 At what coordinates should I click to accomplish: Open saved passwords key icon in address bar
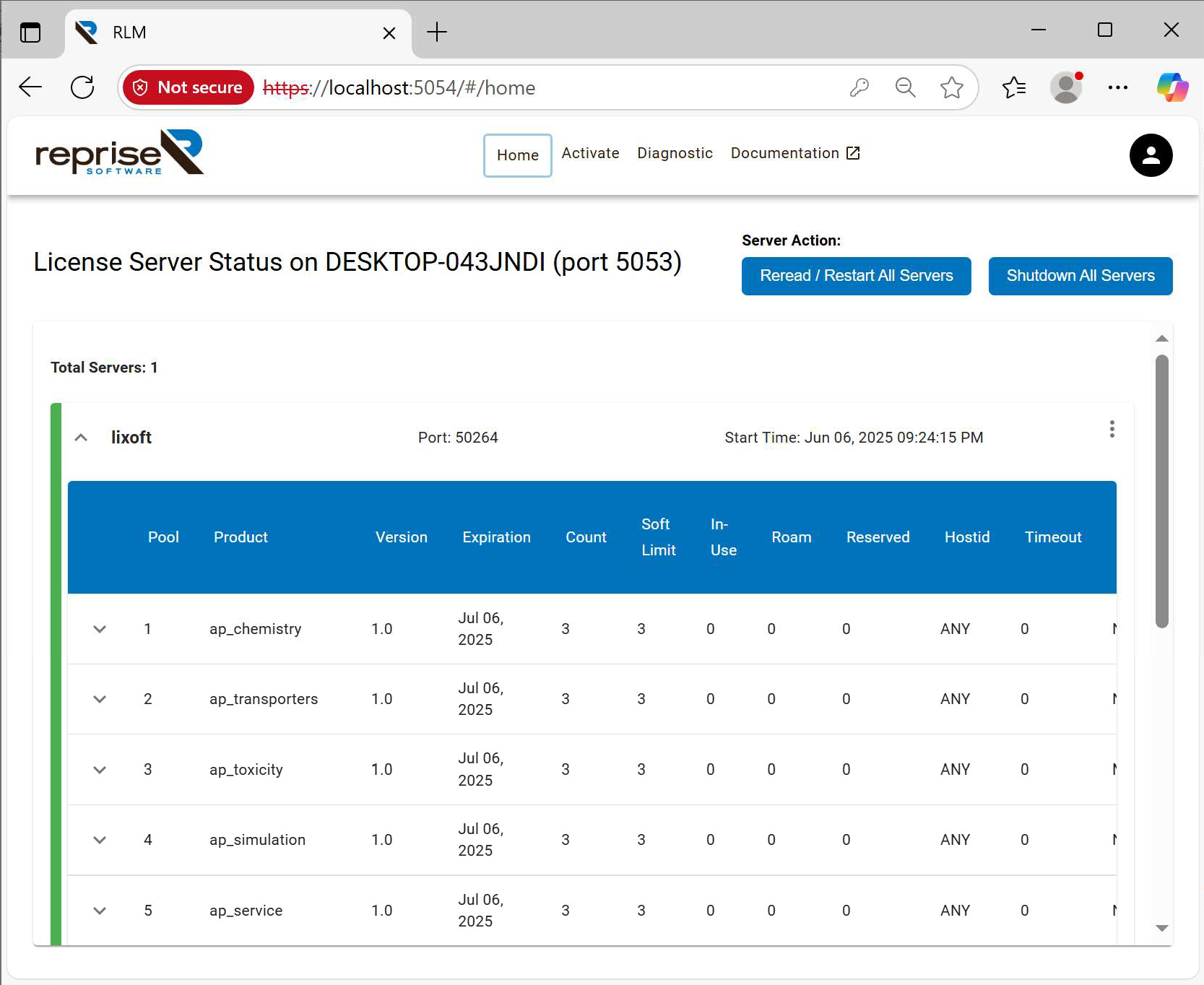pos(859,87)
